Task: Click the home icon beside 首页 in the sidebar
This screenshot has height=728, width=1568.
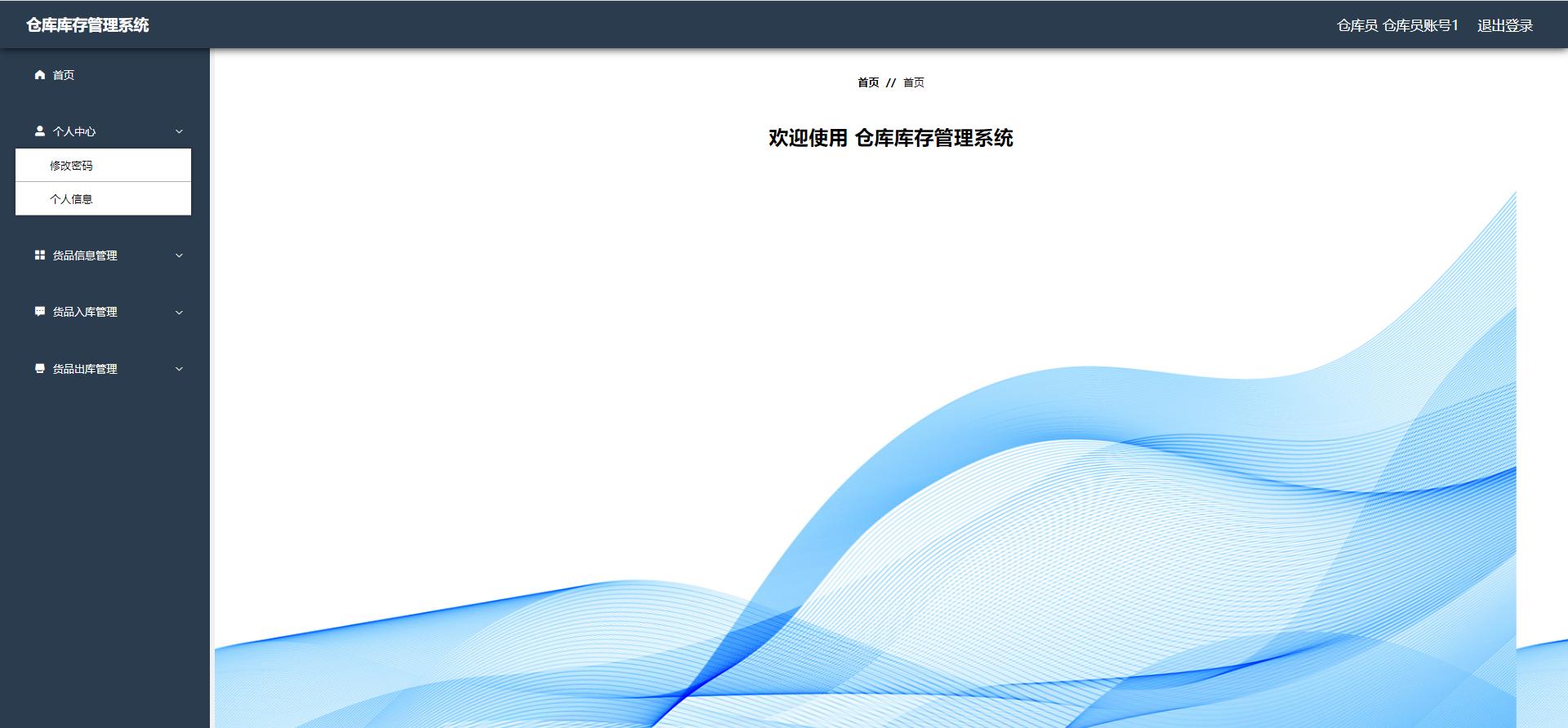Action: pos(39,74)
